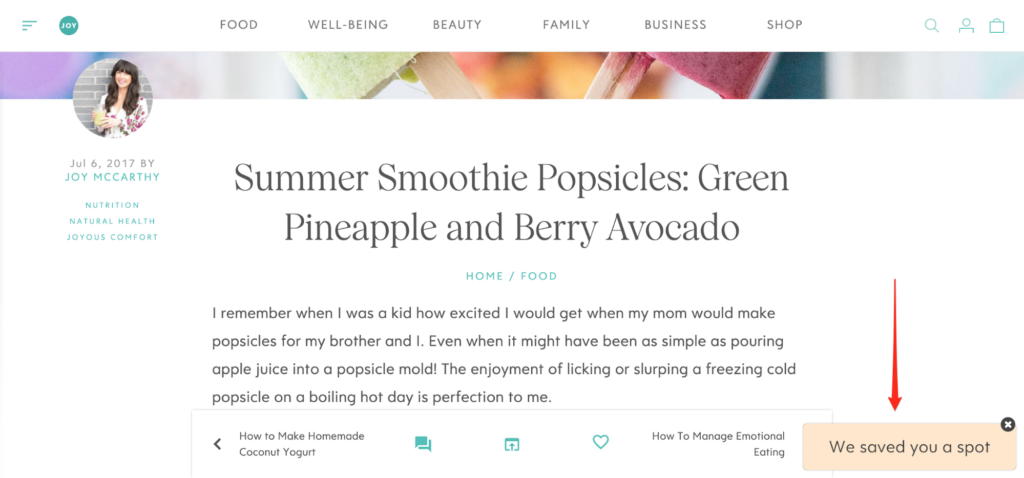Click the comments speech bubble icon
The width and height of the screenshot is (1024, 478).
coord(423,444)
